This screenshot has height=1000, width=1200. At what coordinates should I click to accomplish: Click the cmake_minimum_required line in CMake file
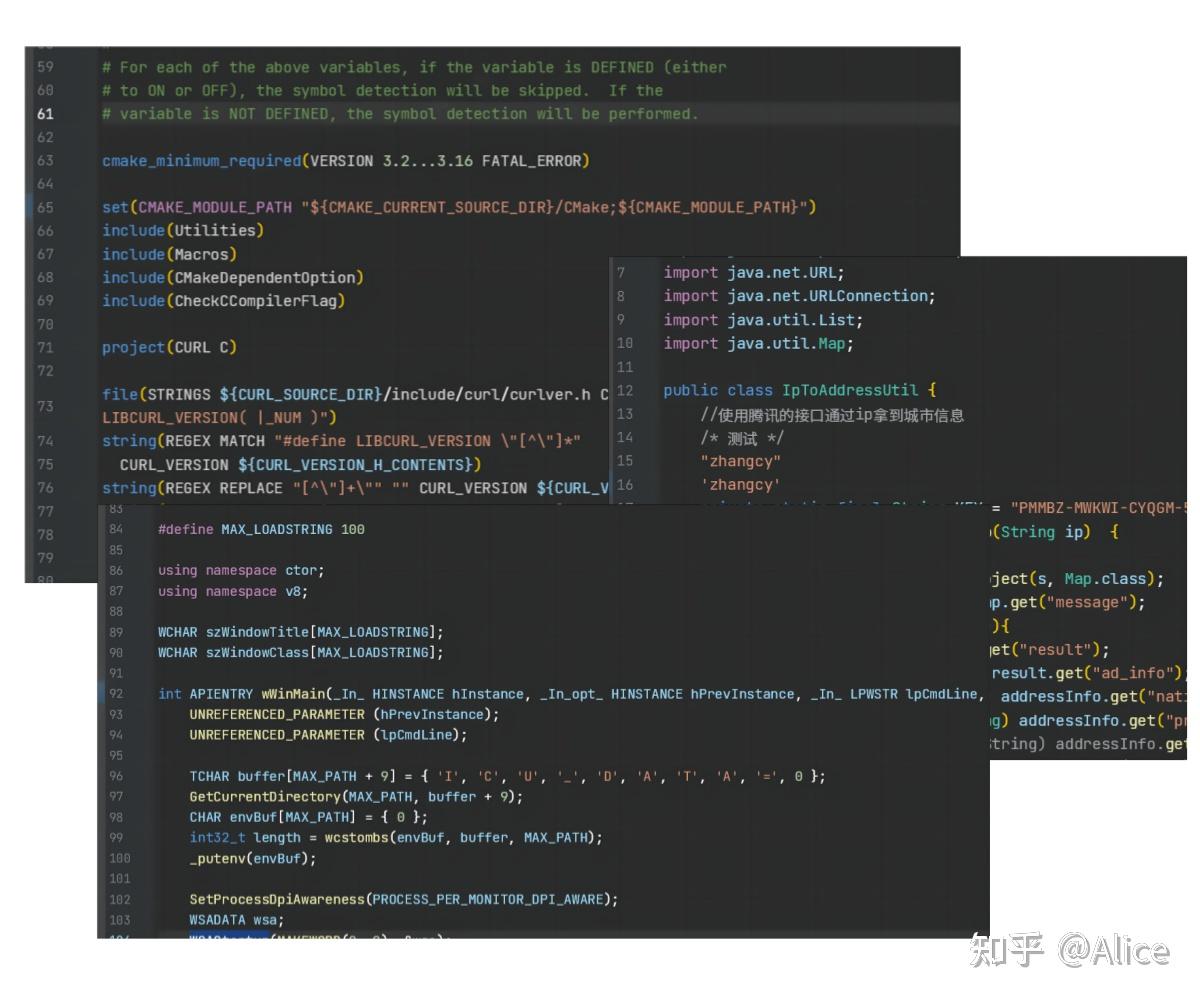point(346,161)
